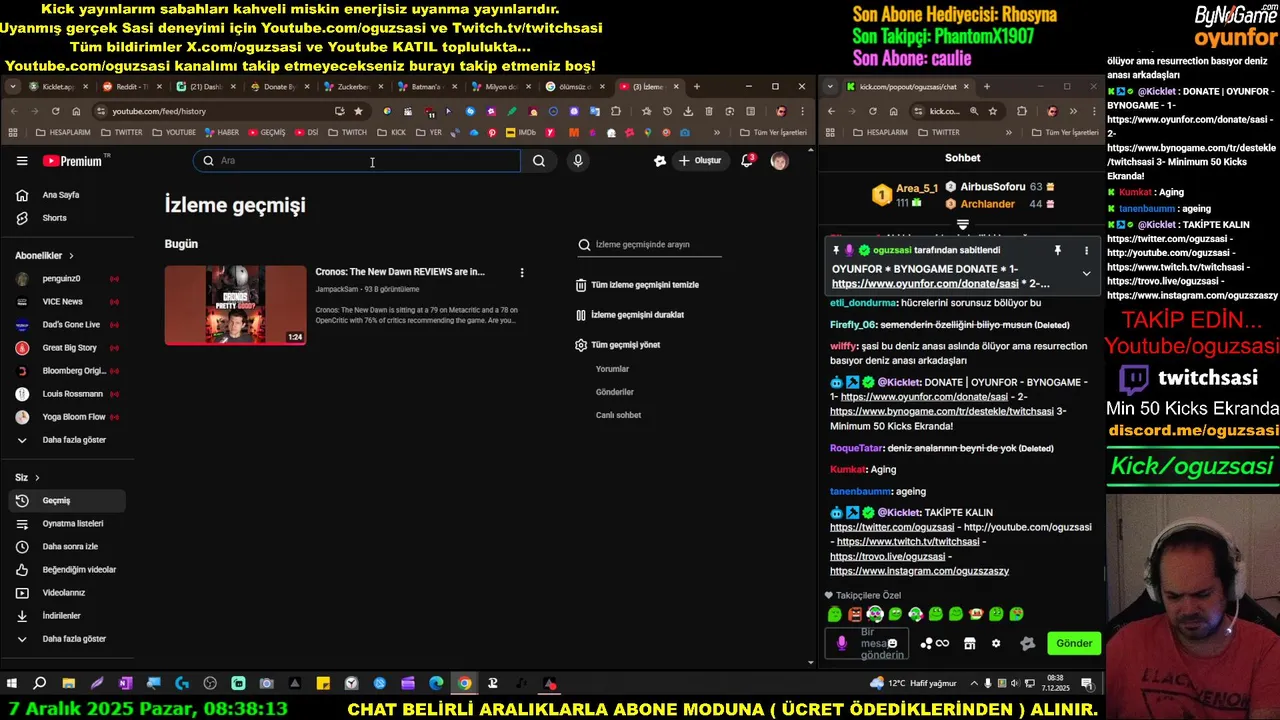1280x720 pixels.
Task: Unpin the pinned message in Kick chat
Action: tap(1057, 250)
